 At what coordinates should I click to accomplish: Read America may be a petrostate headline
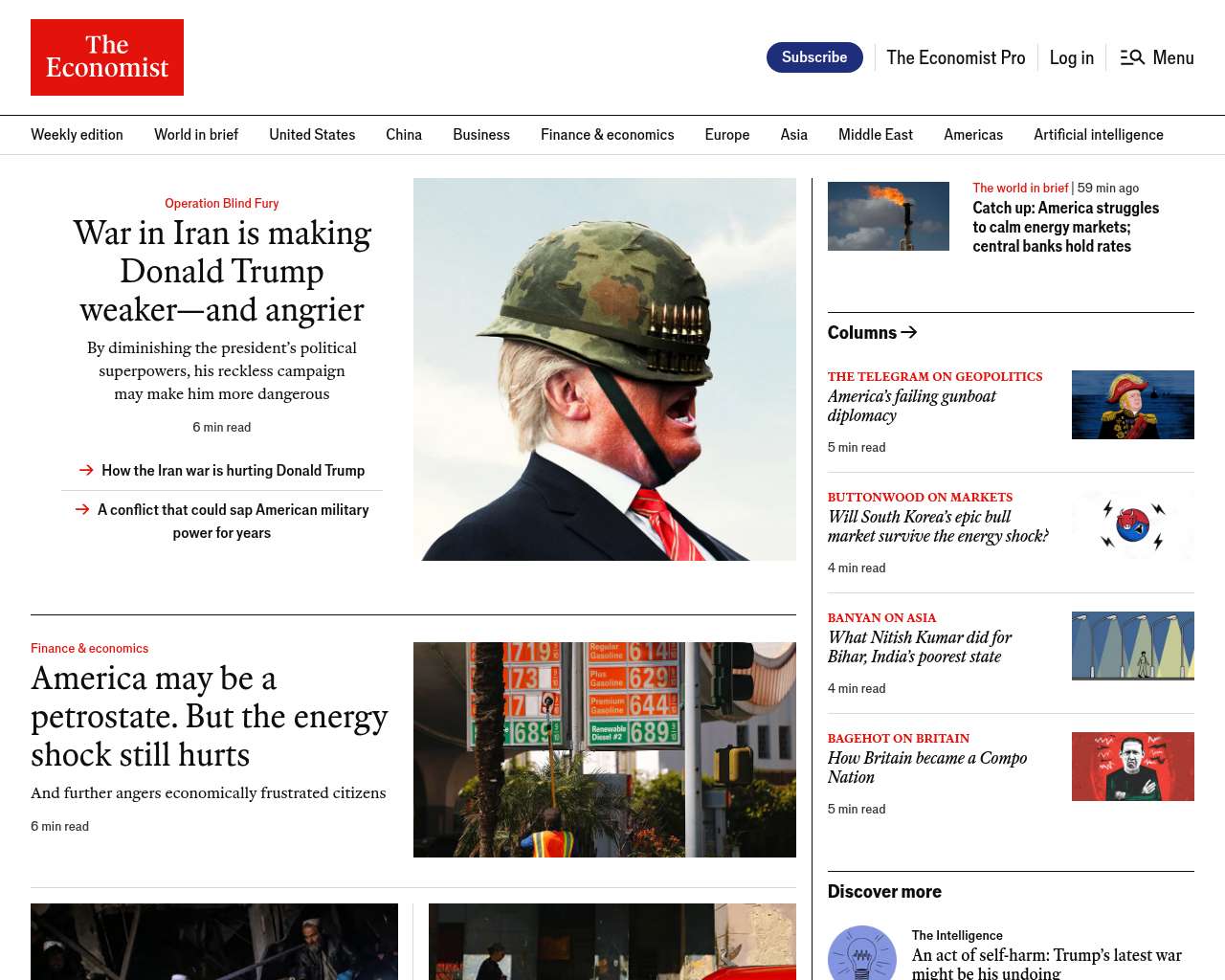tap(210, 716)
